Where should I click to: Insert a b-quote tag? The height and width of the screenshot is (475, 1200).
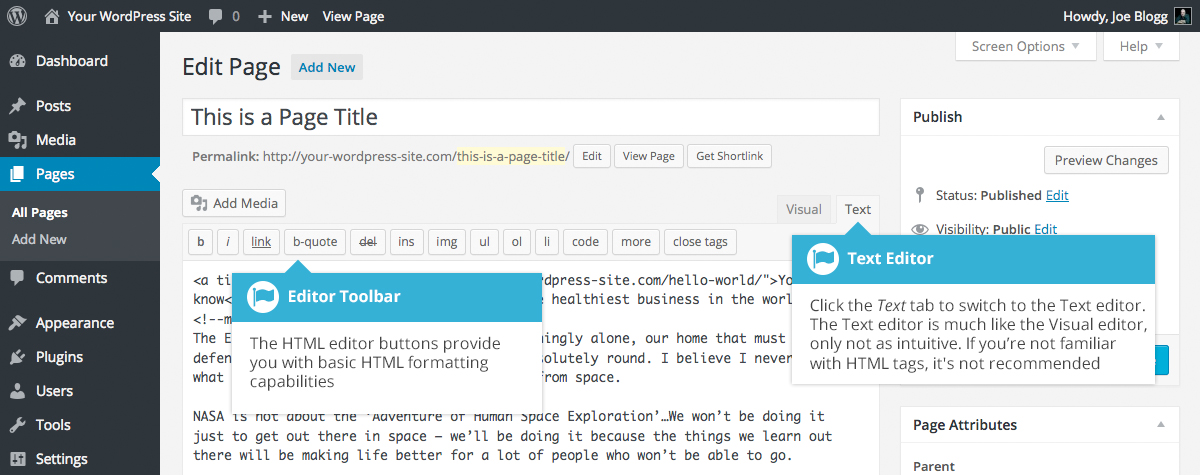tap(315, 242)
